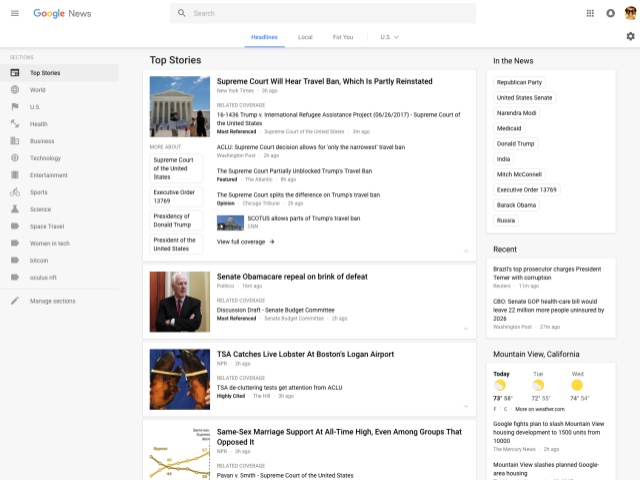Switch weather units to Celsius
The width and height of the screenshot is (640, 480).
pyautogui.click(x=505, y=409)
